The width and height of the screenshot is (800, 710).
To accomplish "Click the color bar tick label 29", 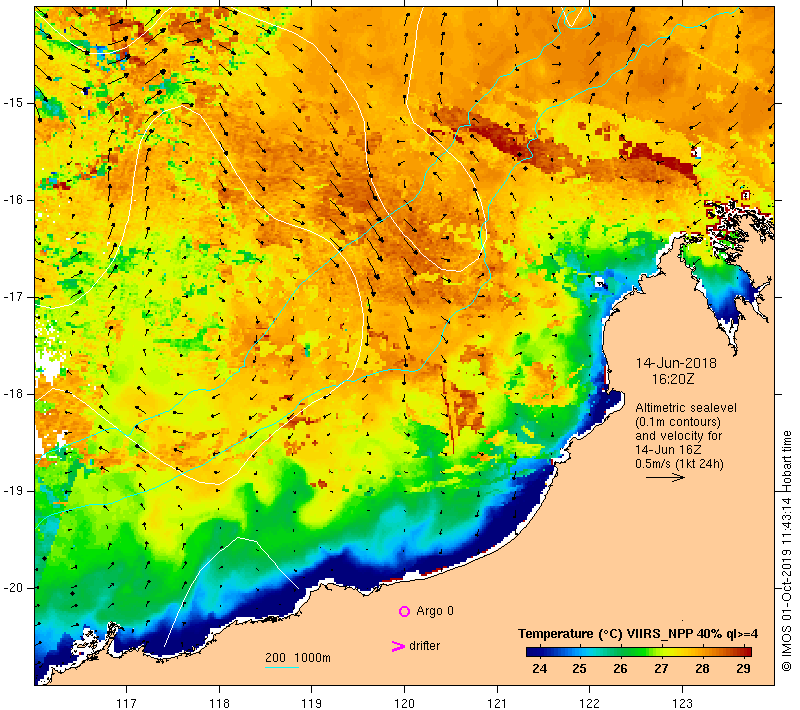I will tap(743, 669).
